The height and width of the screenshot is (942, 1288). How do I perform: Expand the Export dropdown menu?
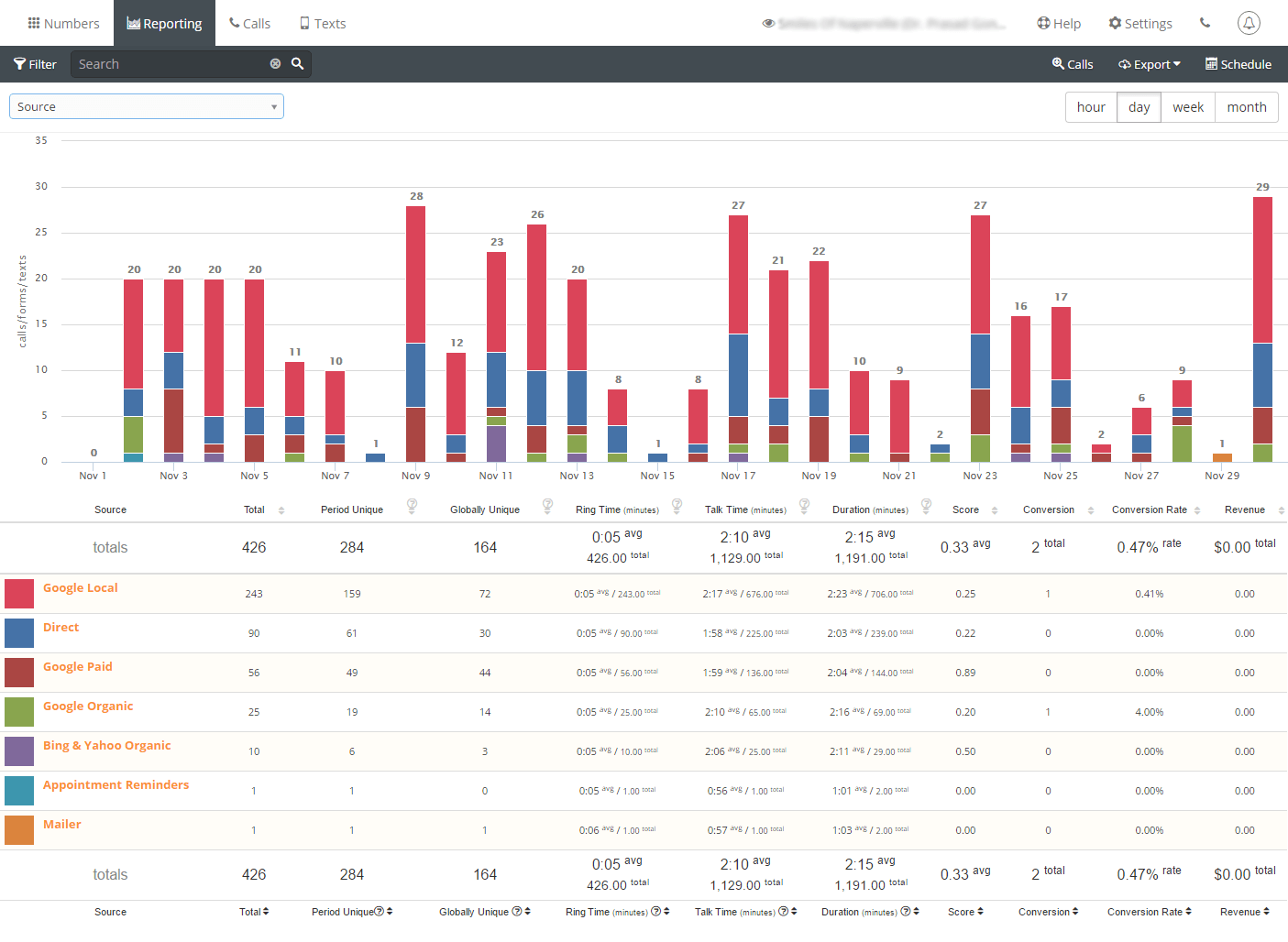point(1150,64)
